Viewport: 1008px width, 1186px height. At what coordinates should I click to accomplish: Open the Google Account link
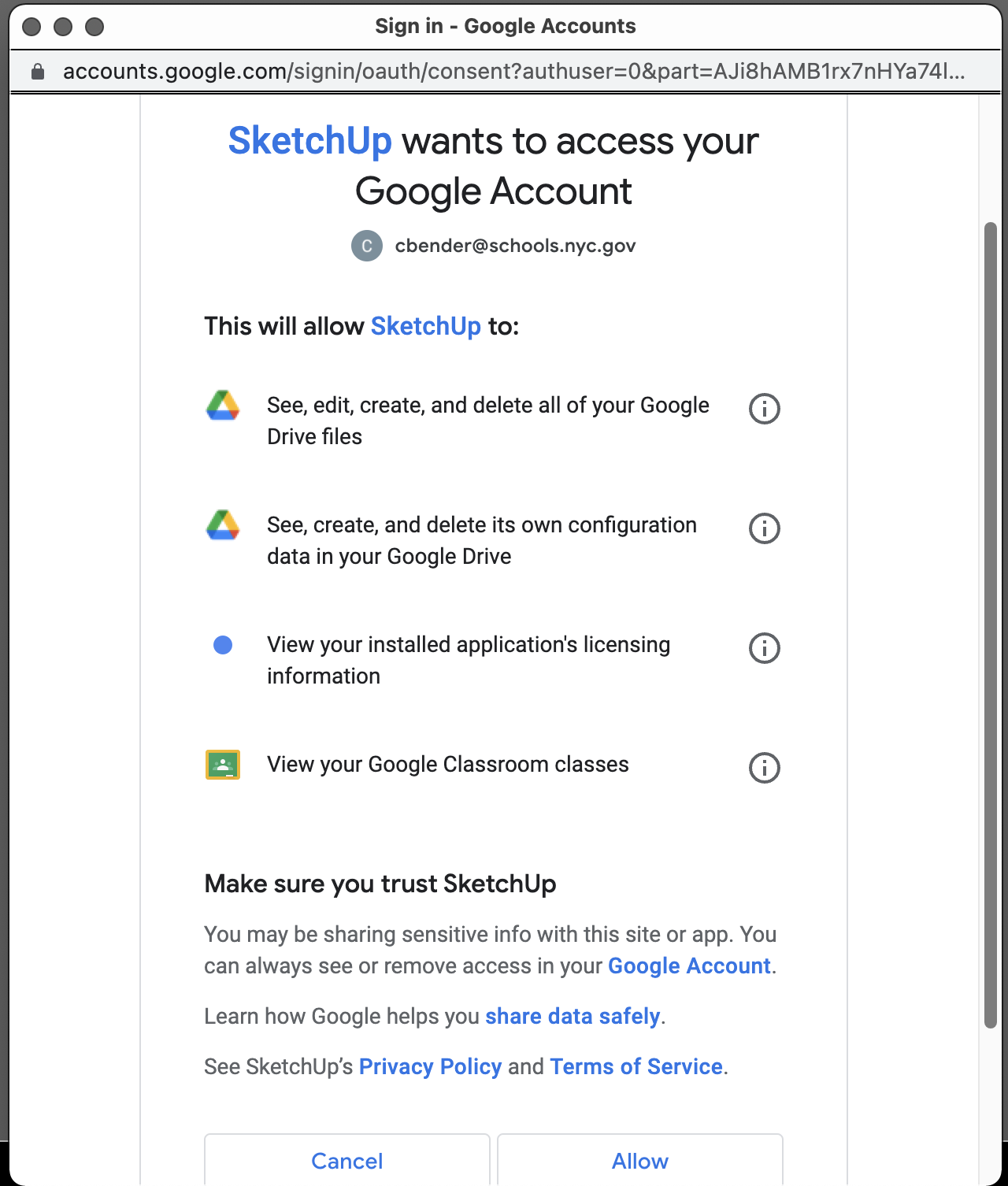[x=689, y=966]
